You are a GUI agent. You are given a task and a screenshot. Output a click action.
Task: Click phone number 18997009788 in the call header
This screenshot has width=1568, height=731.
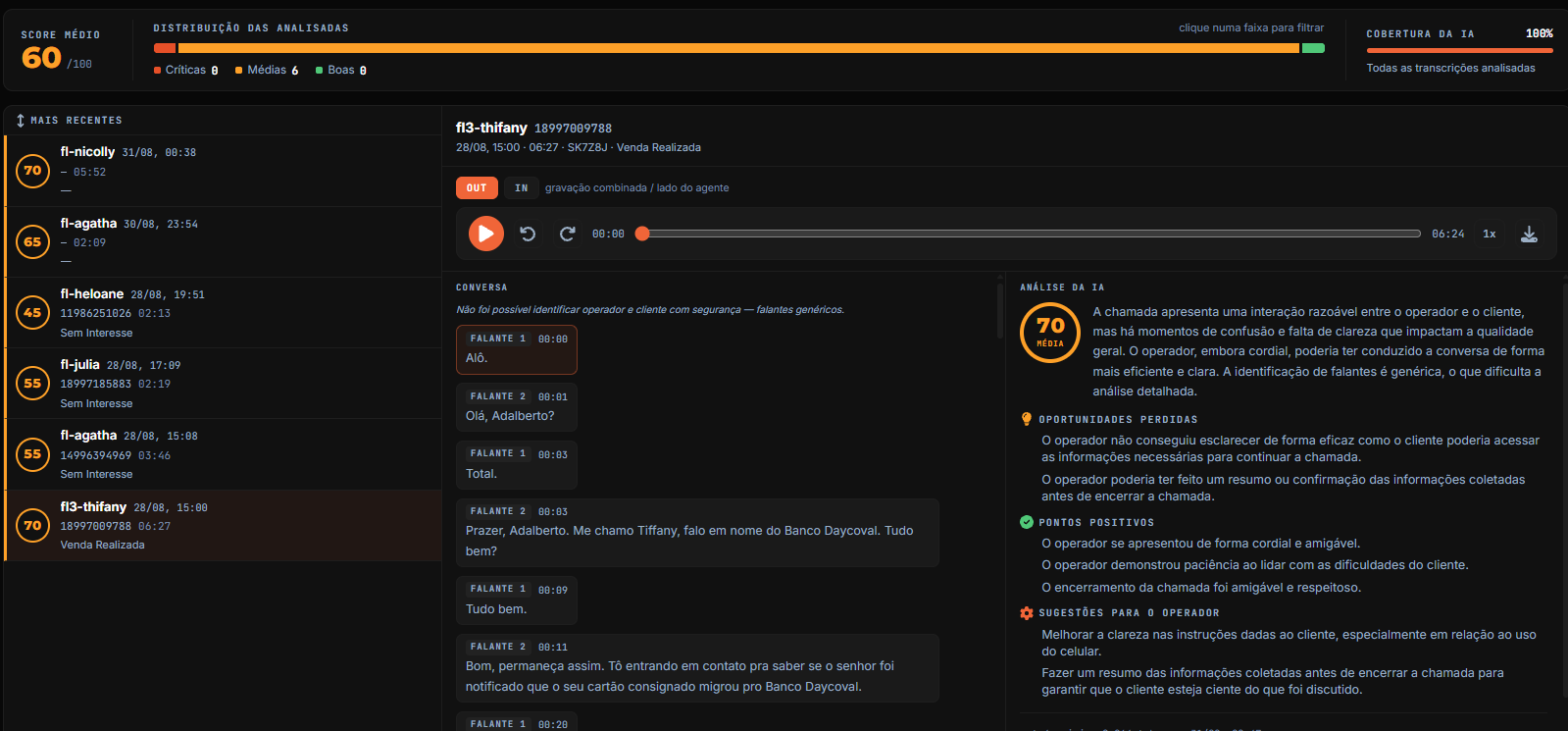tap(573, 129)
